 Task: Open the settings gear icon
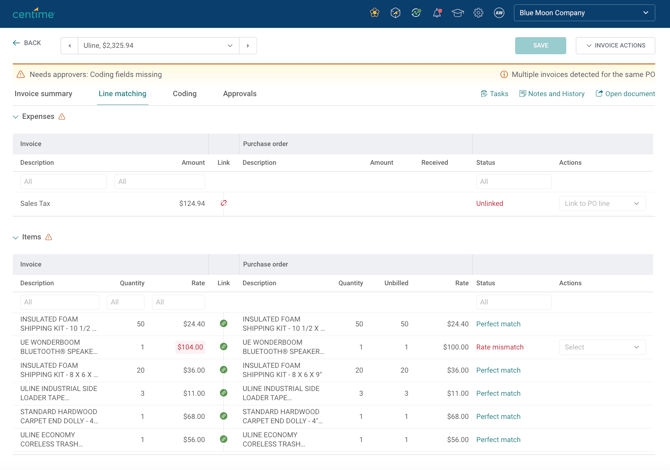[x=478, y=13]
